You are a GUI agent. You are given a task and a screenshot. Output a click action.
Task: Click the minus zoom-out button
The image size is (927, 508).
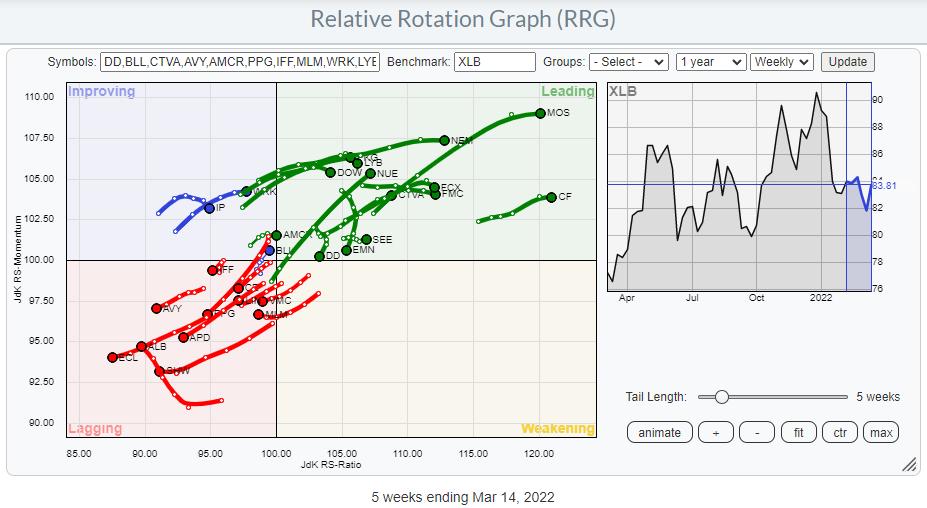point(757,432)
